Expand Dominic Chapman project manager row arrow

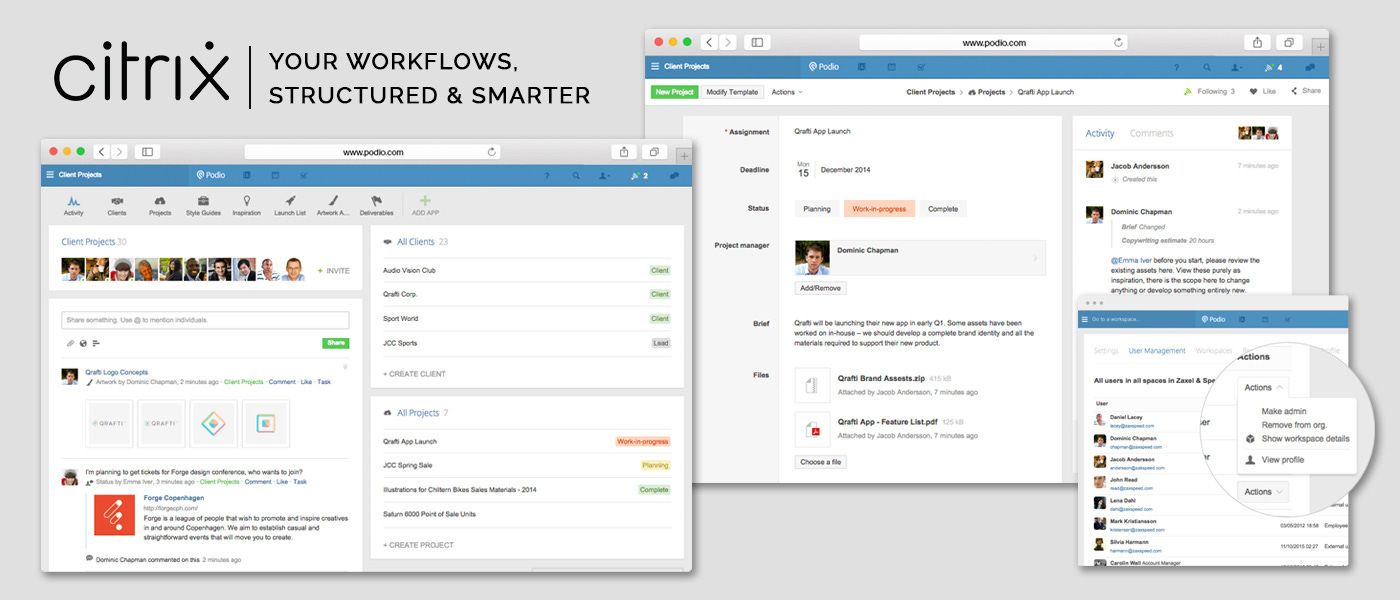pyautogui.click(x=1035, y=258)
